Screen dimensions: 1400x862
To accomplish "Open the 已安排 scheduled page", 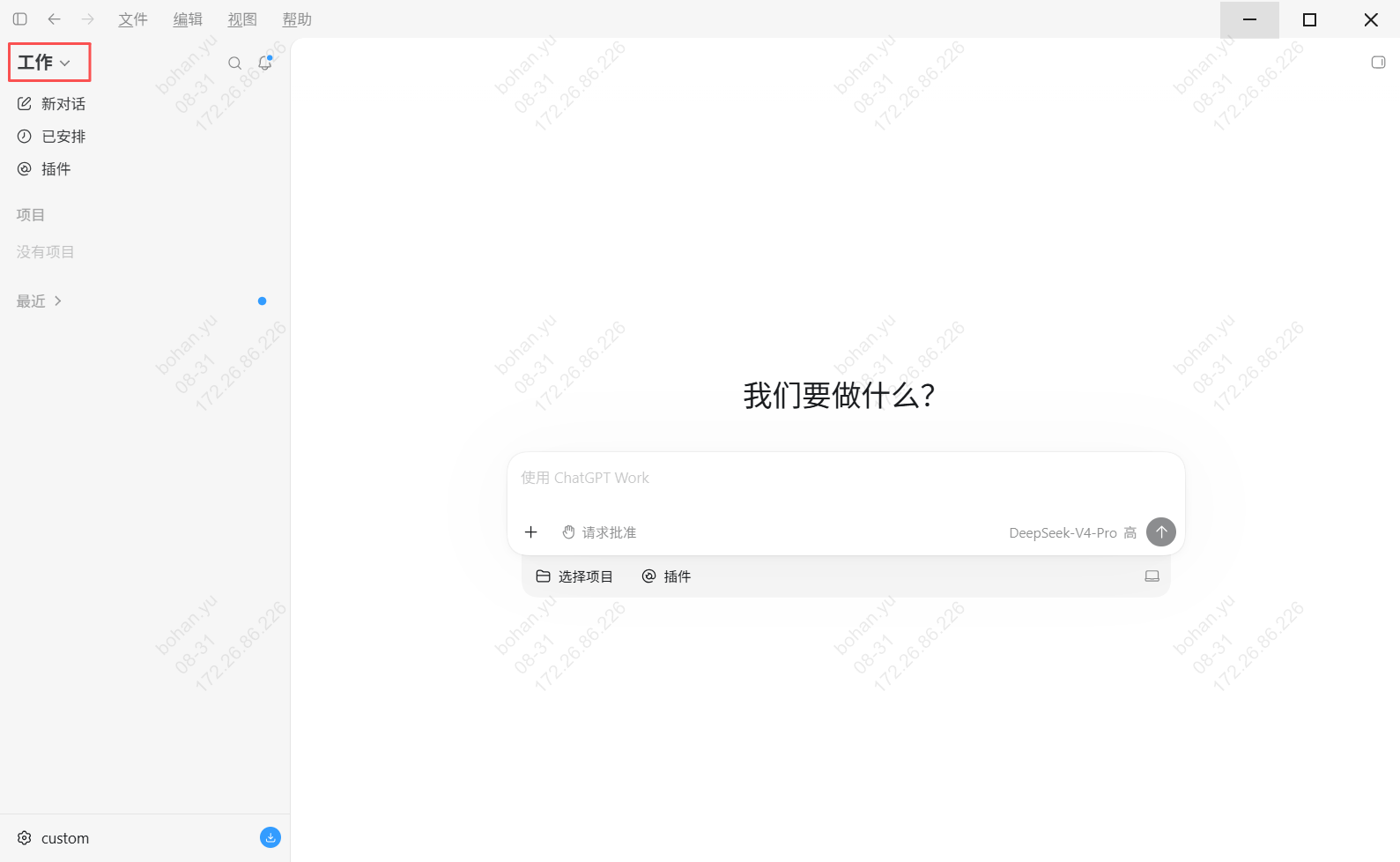I will (51, 137).
